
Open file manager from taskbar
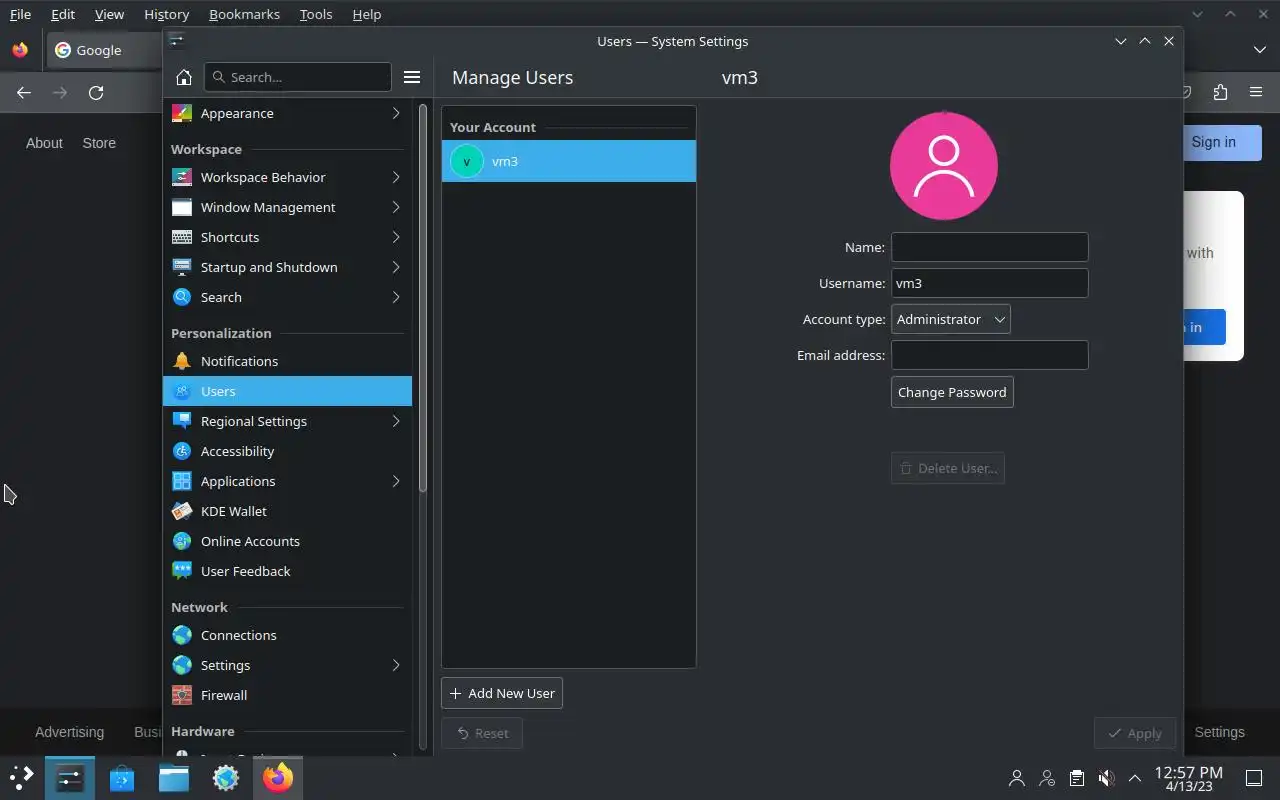point(174,777)
